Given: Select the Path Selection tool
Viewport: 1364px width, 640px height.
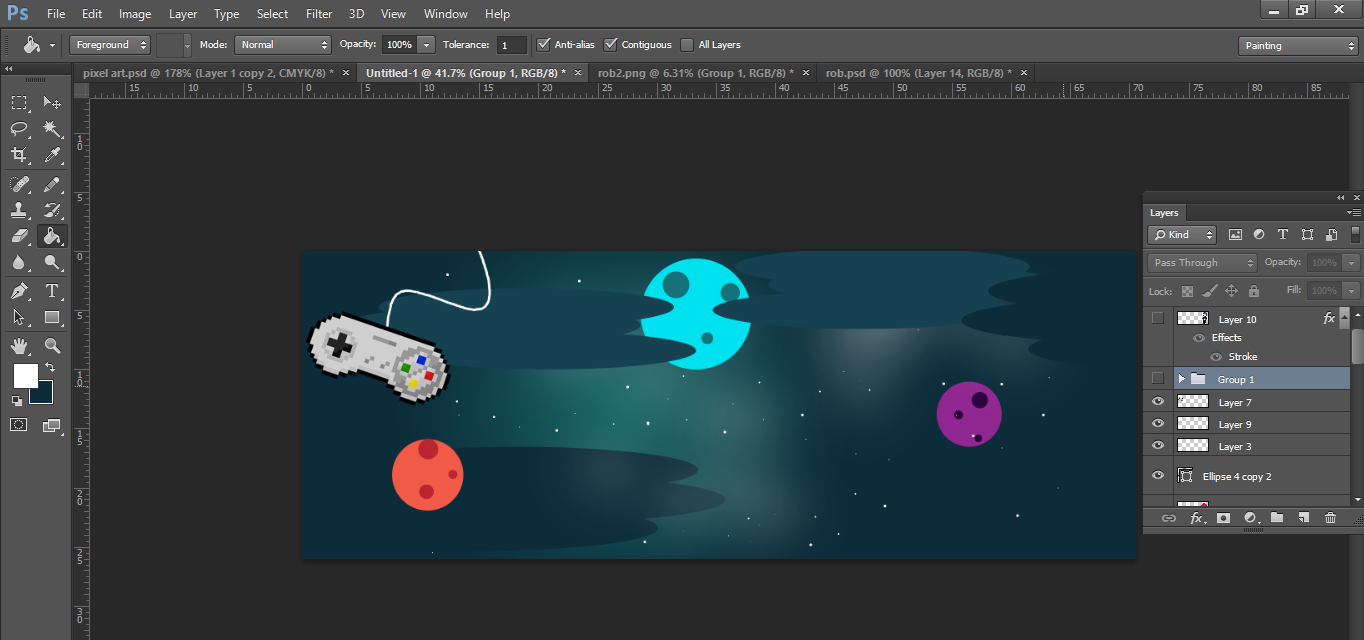Looking at the screenshot, I should (x=19, y=317).
